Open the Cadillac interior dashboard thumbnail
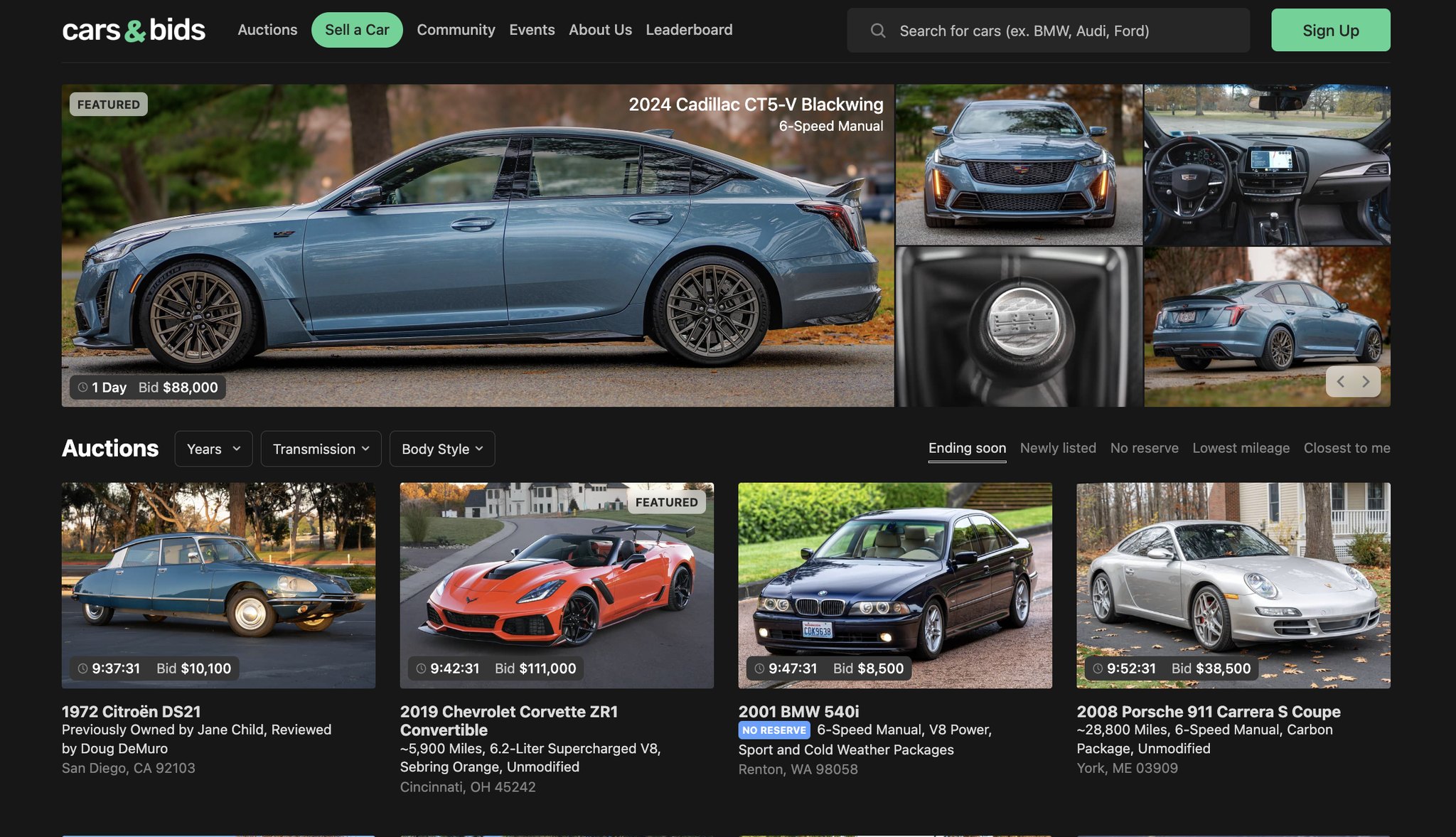The height and width of the screenshot is (837, 1456). tap(1267, 165)
